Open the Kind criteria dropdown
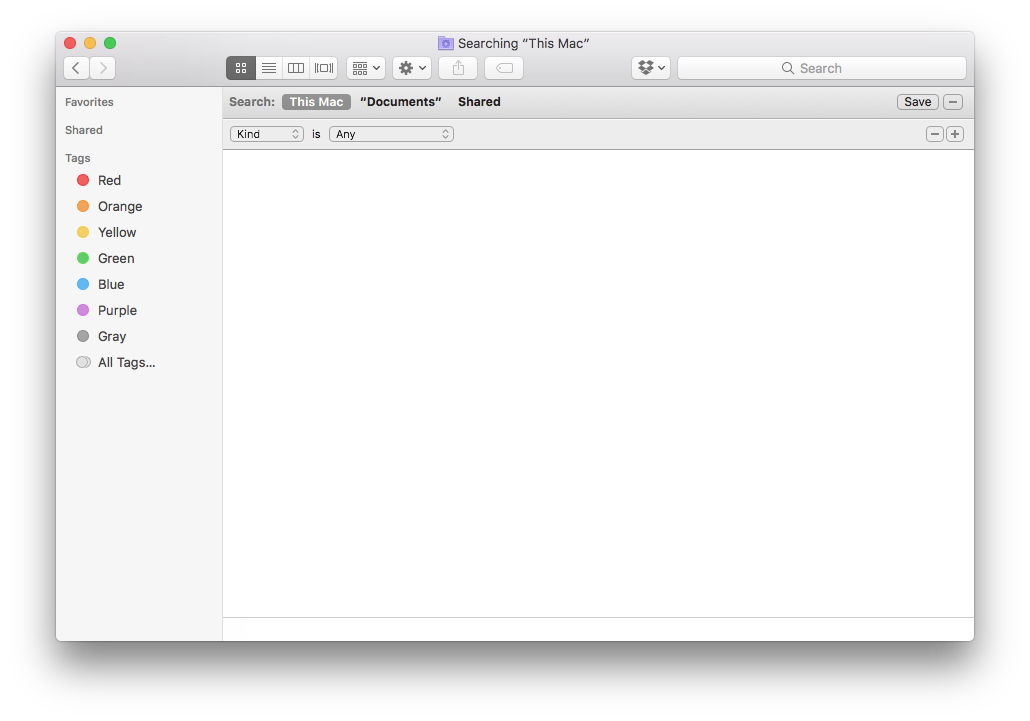The image size is (1030, 721). [x=267, y=134]
